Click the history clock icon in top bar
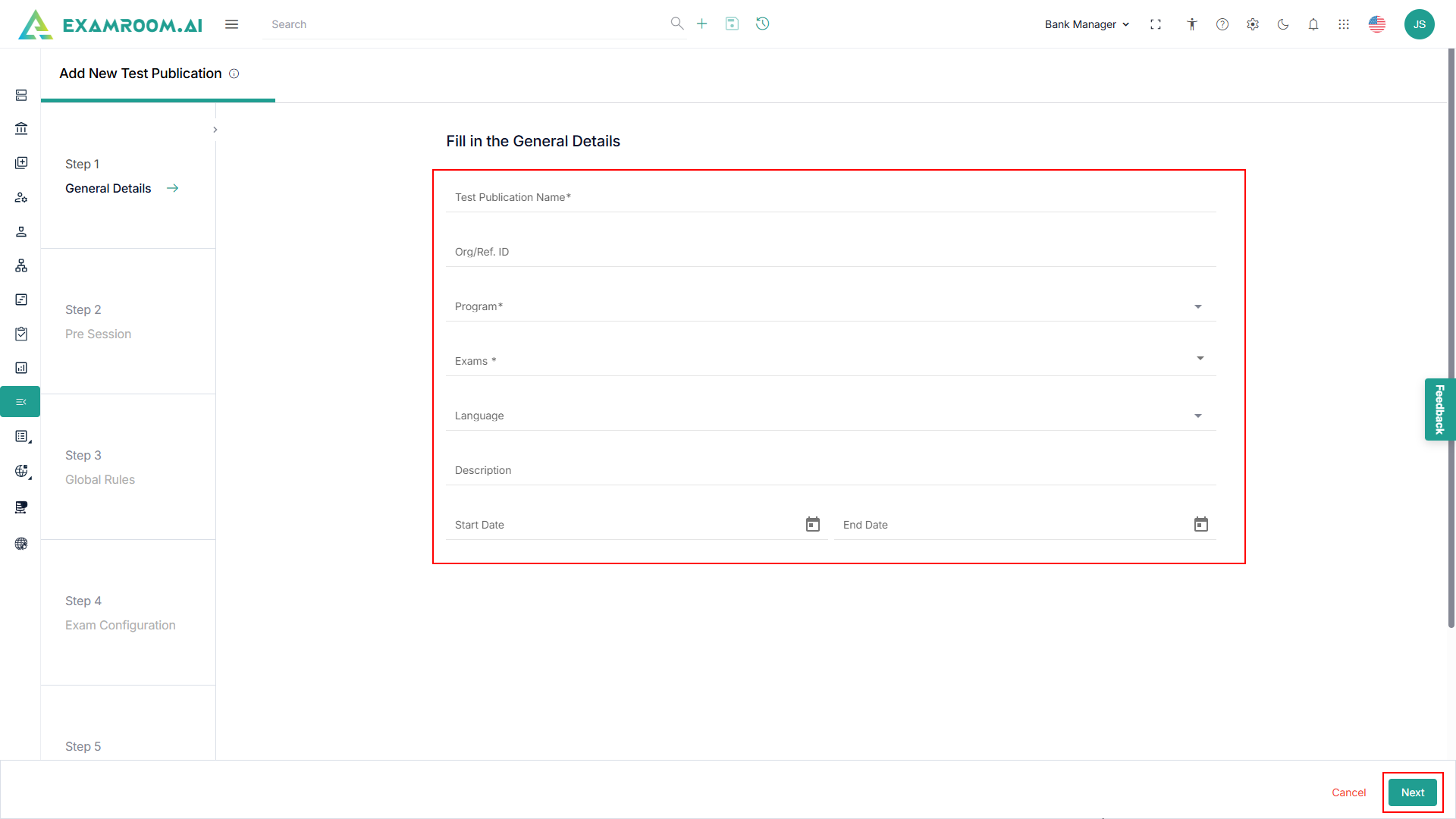This screenshot has height=819, width=1456. [763, 24]
